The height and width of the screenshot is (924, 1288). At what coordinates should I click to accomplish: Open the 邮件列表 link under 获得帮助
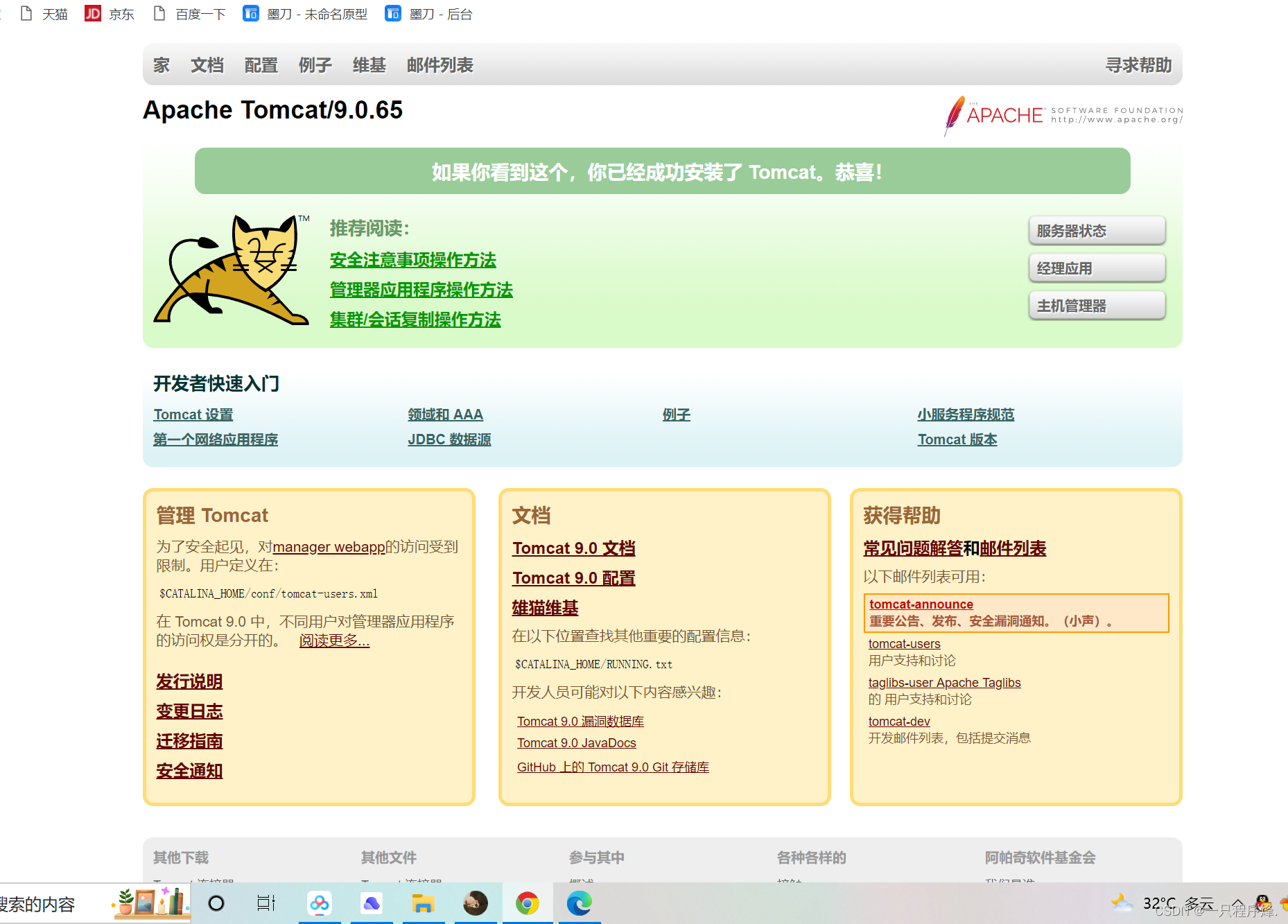point(1013,548)
